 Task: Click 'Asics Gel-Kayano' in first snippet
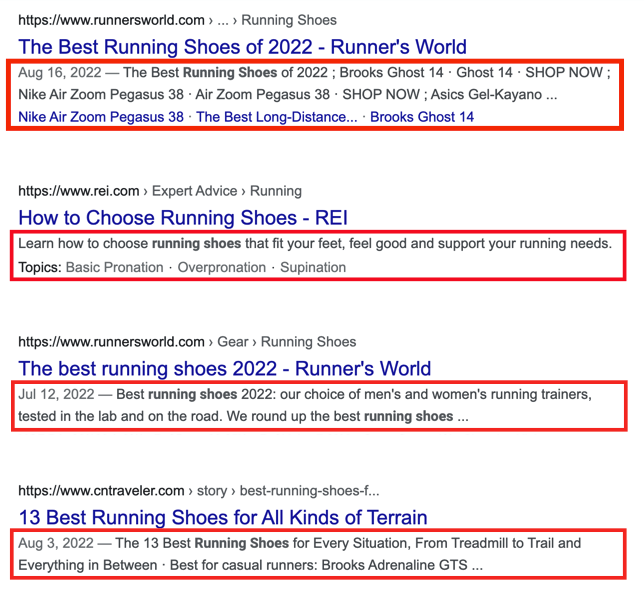[486, 95]
